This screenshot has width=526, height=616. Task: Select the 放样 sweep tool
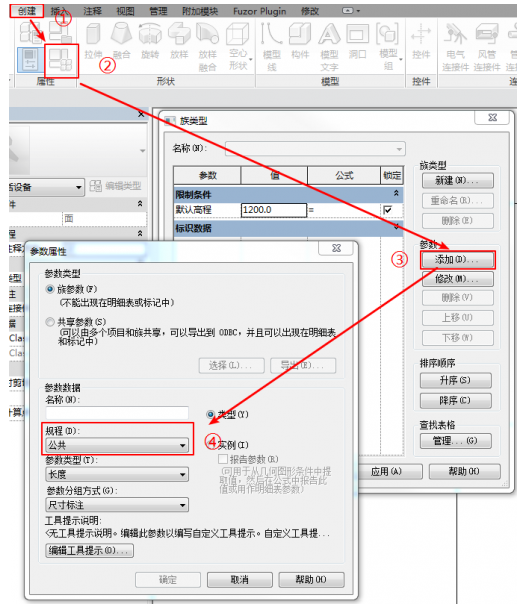click(x=179, y=41)
